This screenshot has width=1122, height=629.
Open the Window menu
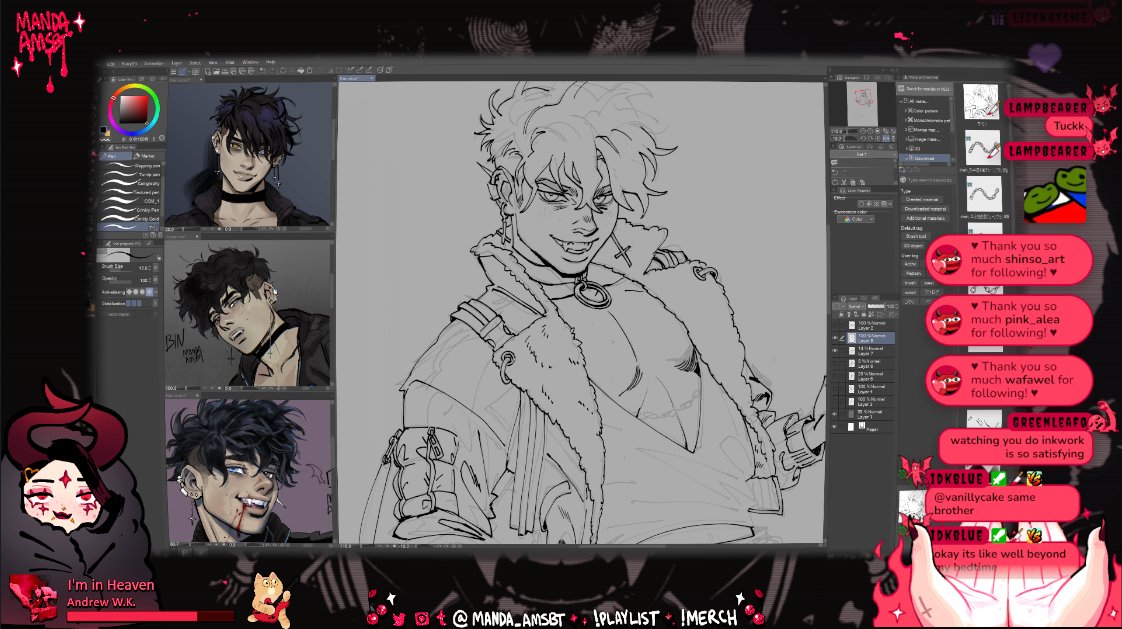tap(250, 62)
